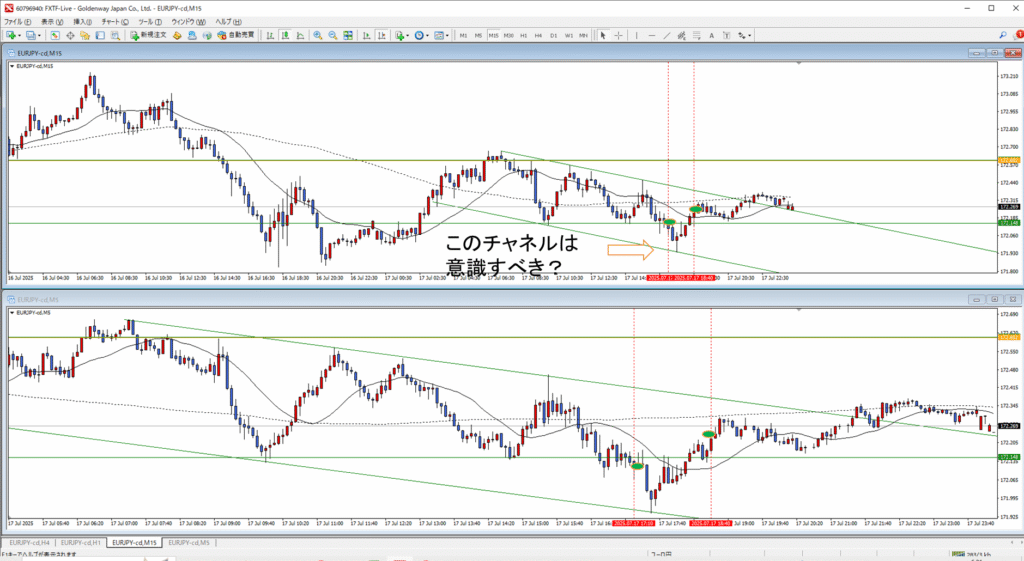This screenshot has width=1024, height=561.
Task: Select the M15 timeframe button
Action: tap(493, 35)
